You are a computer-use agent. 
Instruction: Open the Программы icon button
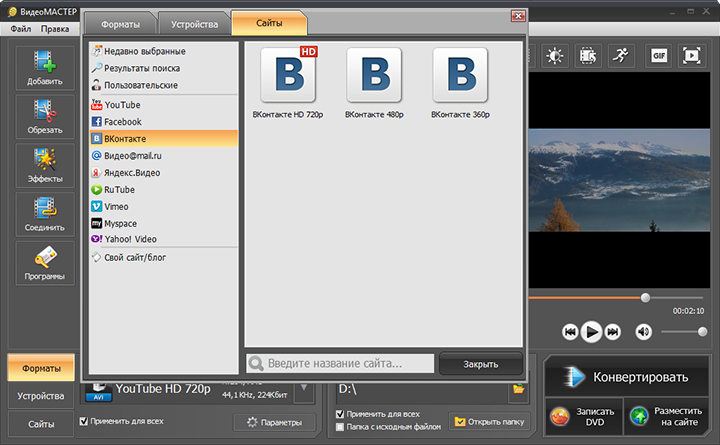[45, 263]
